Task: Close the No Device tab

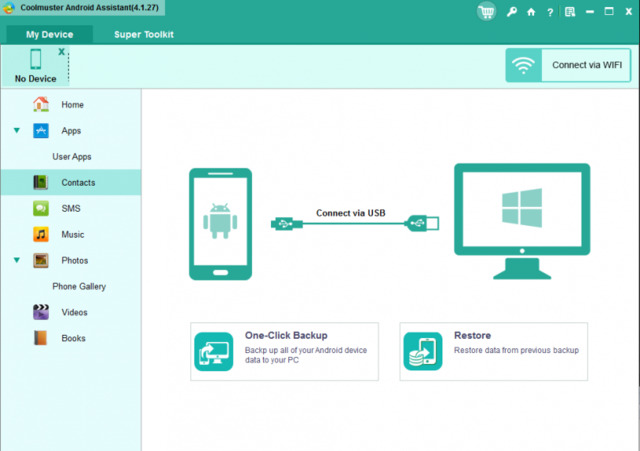Action: 61,50
